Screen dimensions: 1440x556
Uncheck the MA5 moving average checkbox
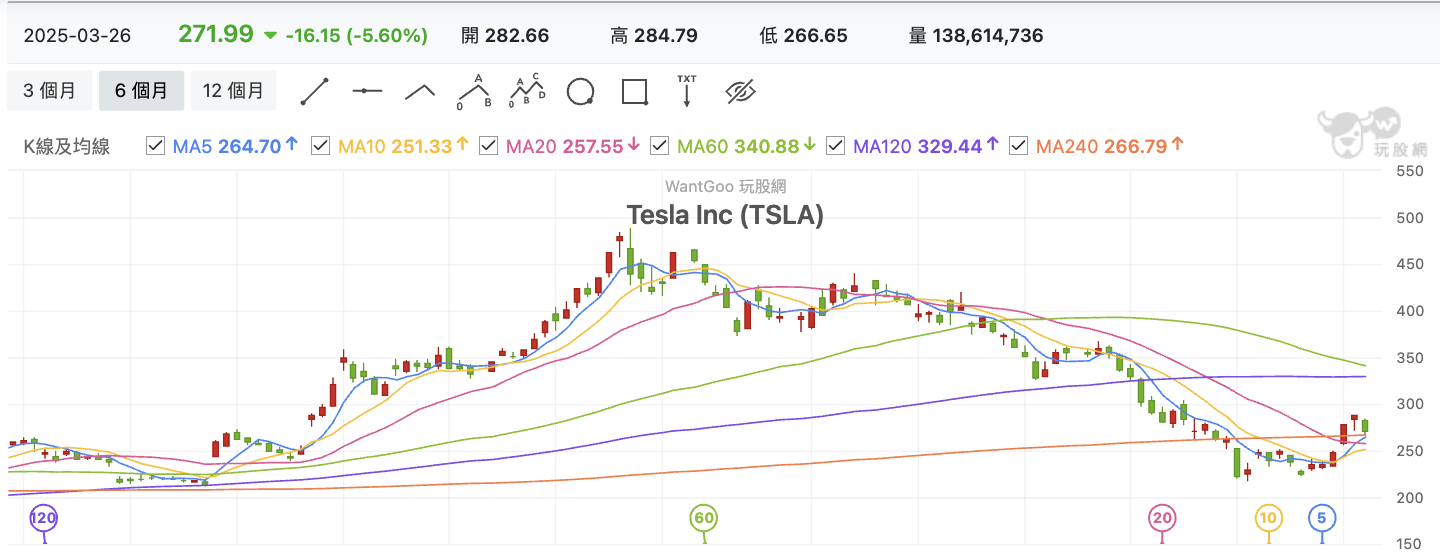[155, 146]
